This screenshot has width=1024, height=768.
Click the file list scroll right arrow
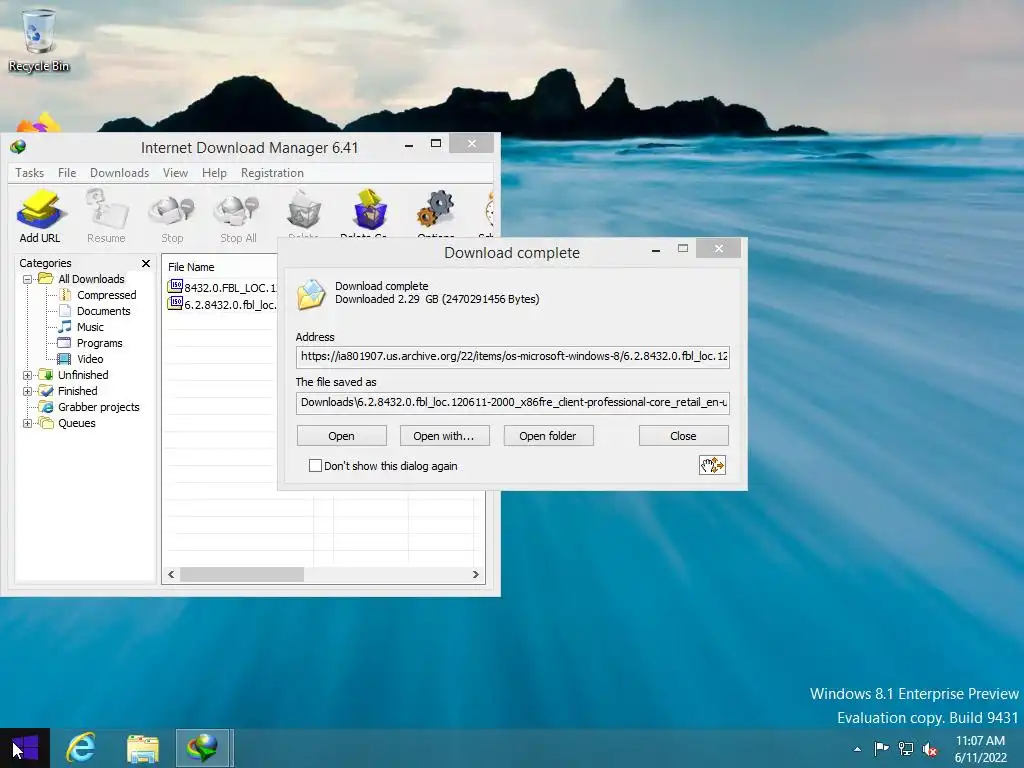click(475, 575)
